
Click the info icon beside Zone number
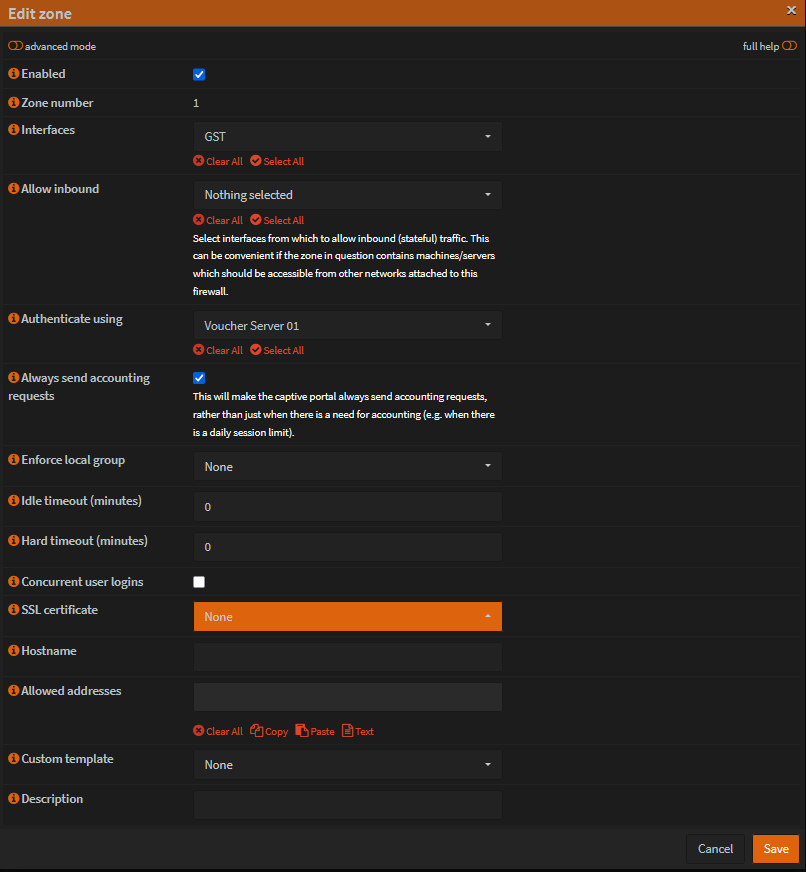point(11,103)
